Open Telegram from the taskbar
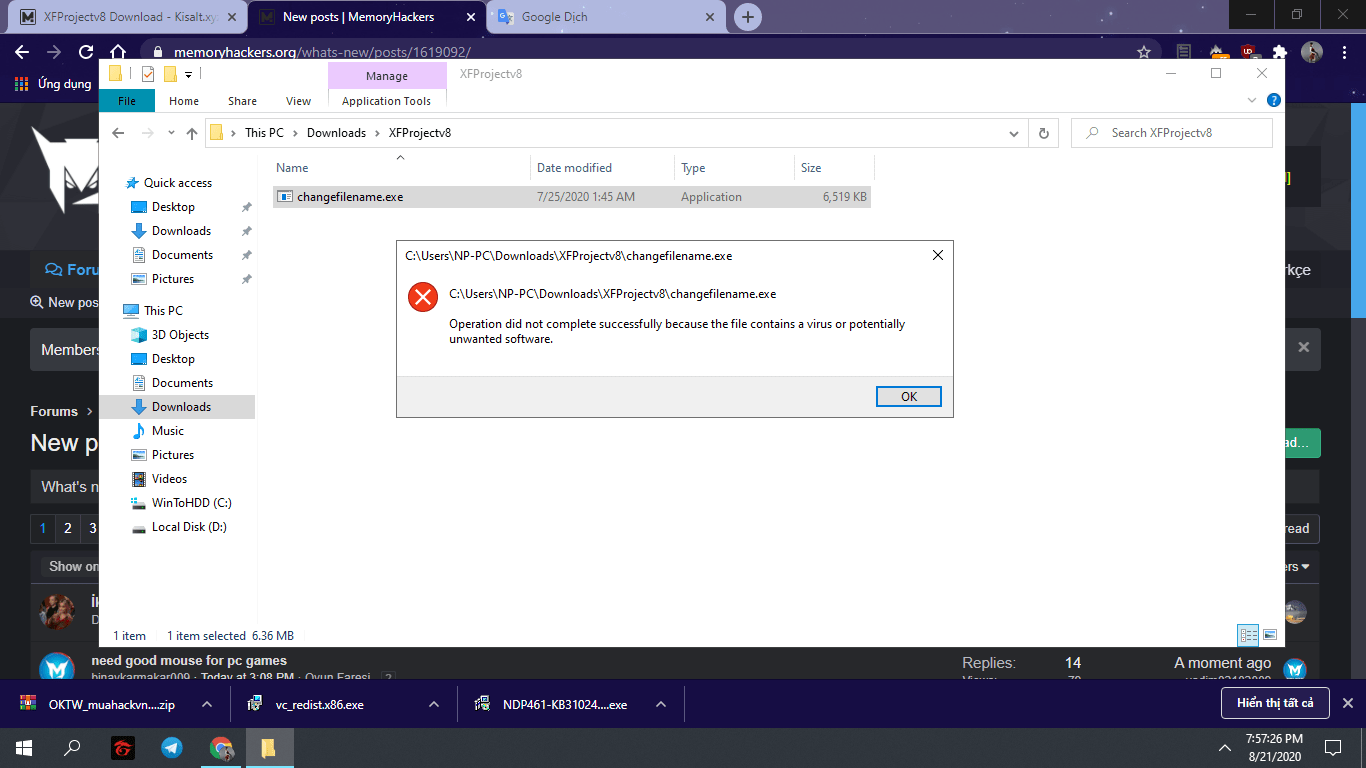Screen dimensions: 1366x768 (x=172, y=747)
